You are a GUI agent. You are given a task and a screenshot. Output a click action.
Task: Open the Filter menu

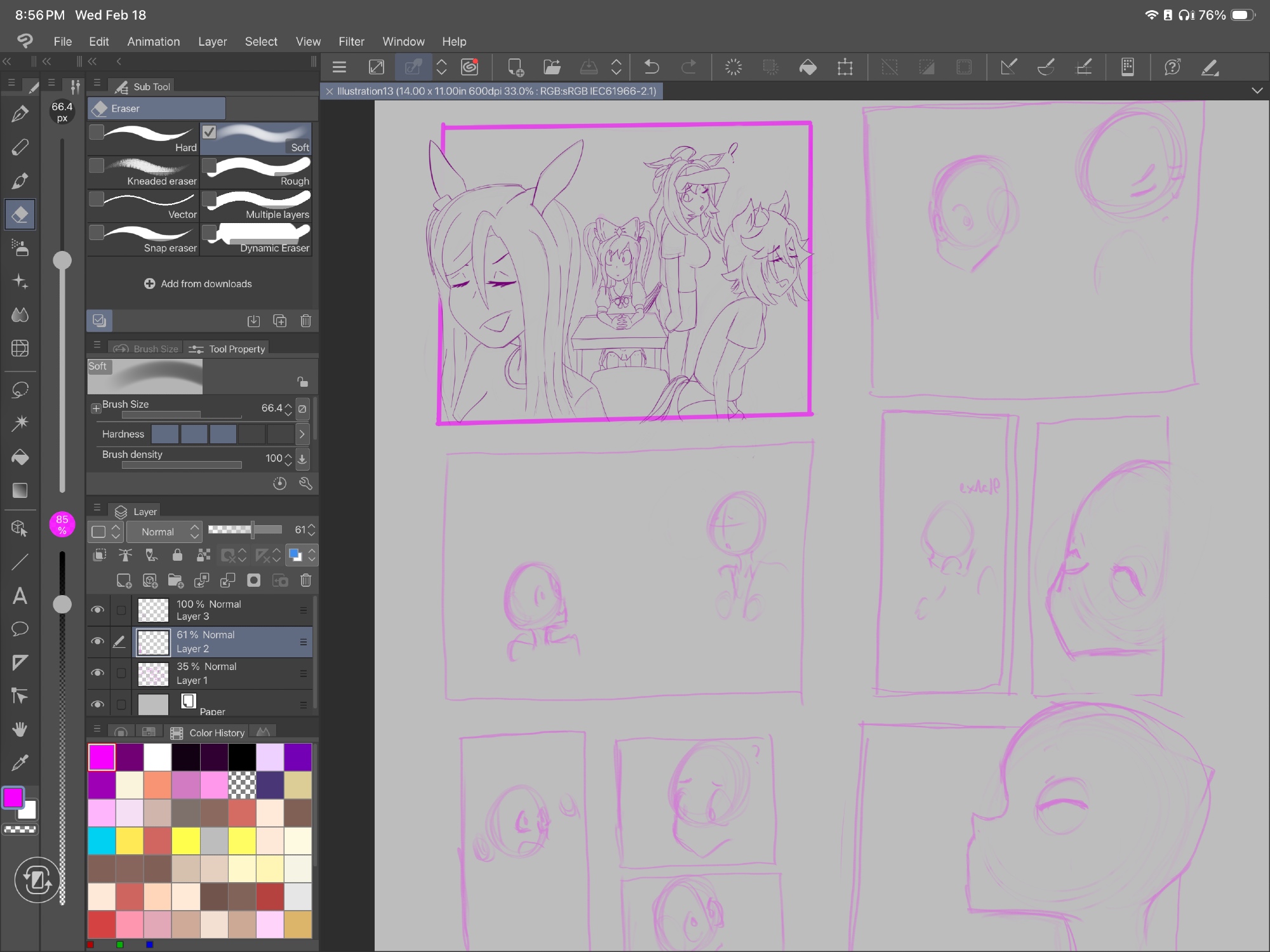[351, 41]
